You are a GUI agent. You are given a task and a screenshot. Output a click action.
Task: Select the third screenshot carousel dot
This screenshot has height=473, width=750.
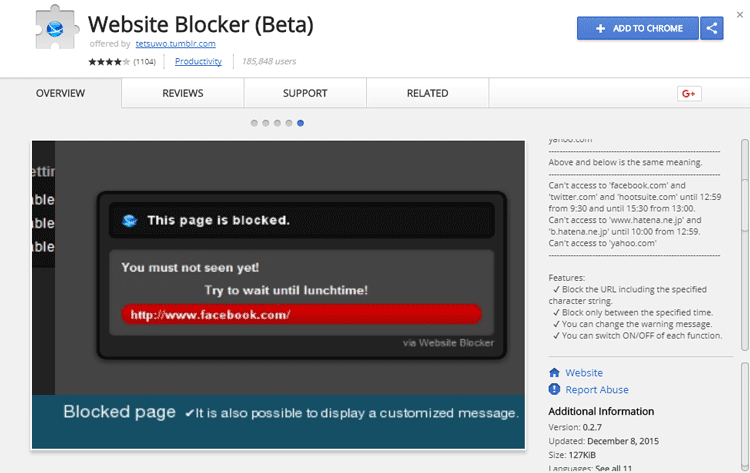tap(277, 123)
